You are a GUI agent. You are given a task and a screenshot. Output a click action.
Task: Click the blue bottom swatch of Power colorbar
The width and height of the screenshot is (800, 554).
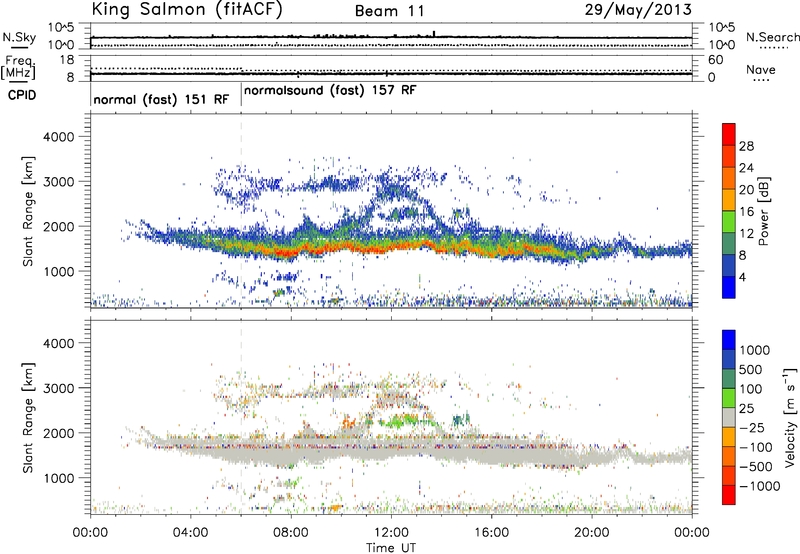729,287
